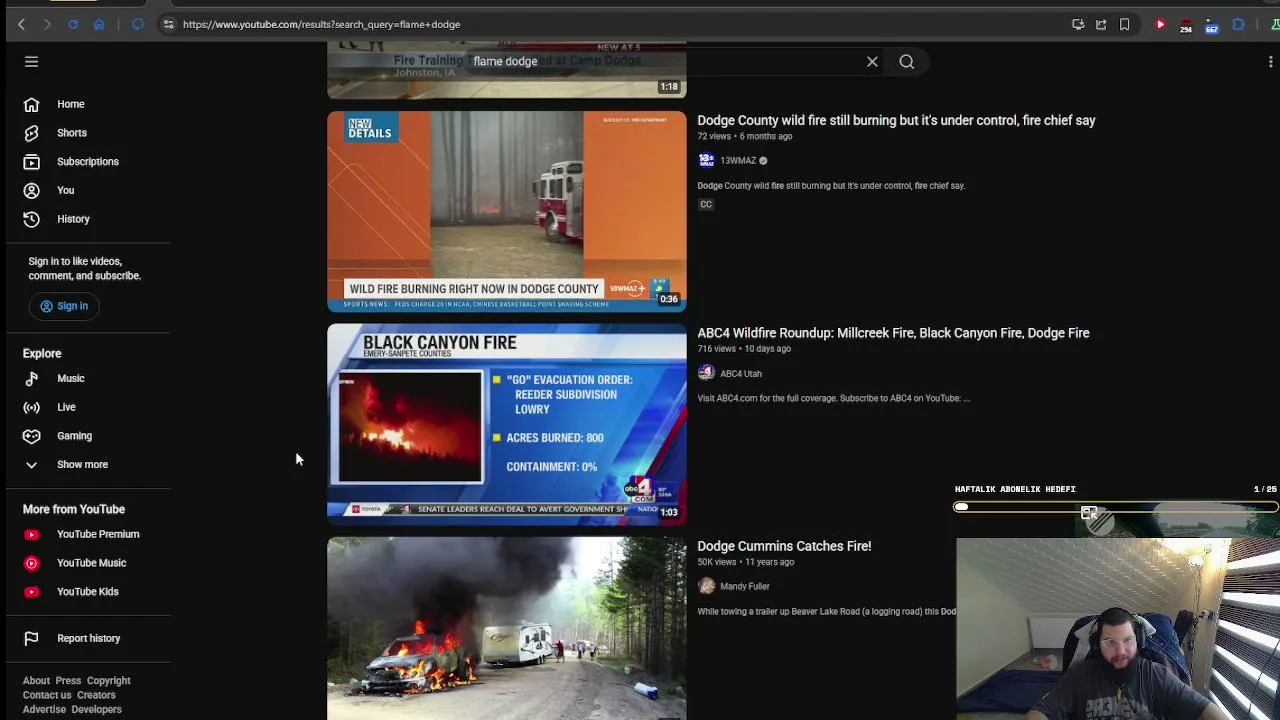The height and width of the screenshot is (720, 1280).
Task: Click the Black Canyon Fire video thumbnail
Action: [x=507, y=424]
